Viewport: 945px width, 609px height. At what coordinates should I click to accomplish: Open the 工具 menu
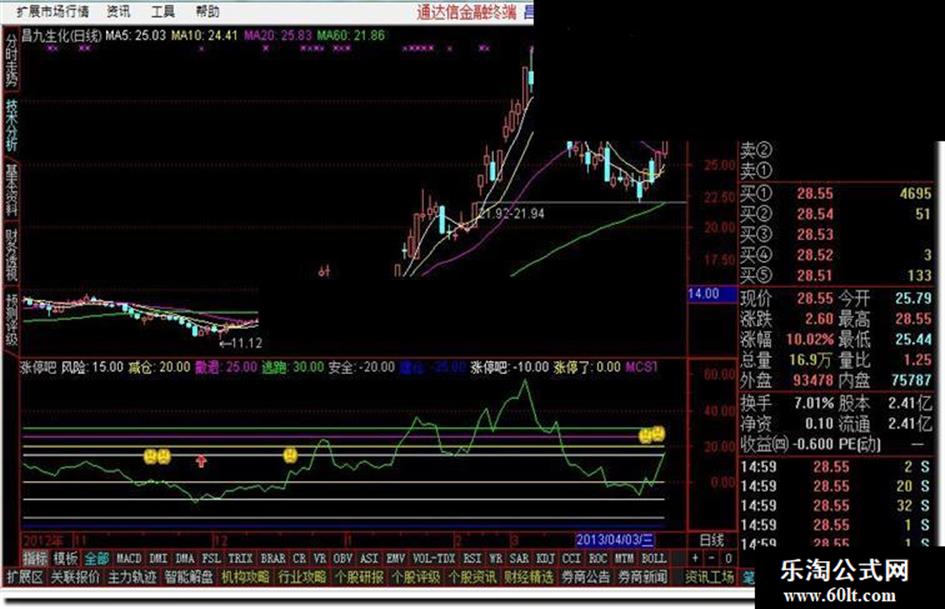[x=163, y=11]
